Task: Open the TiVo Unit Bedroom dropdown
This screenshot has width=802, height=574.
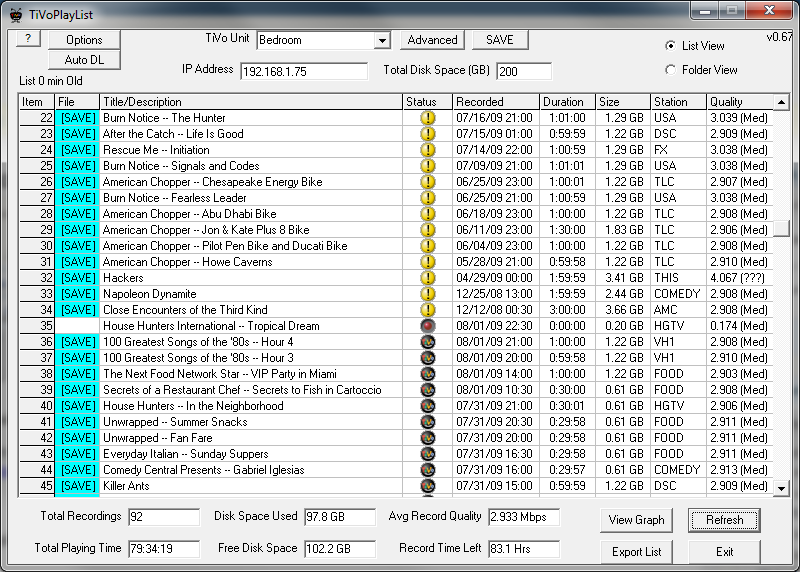Action: [x=382, y=40]
